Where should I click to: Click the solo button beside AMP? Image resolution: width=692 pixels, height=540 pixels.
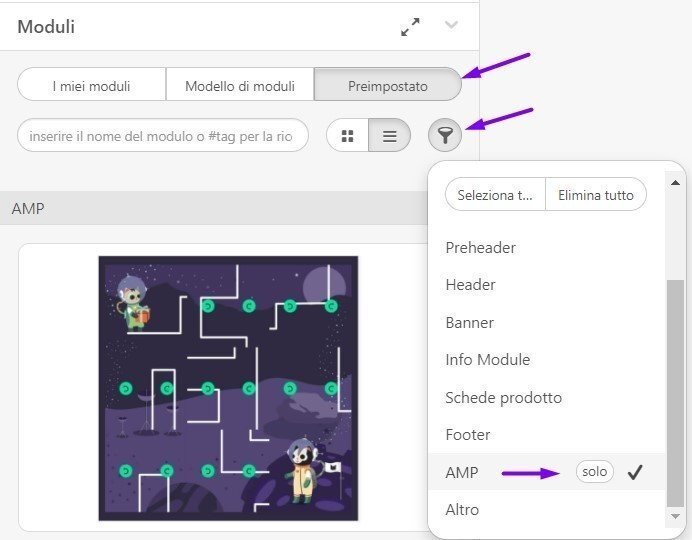pos(595,472)
